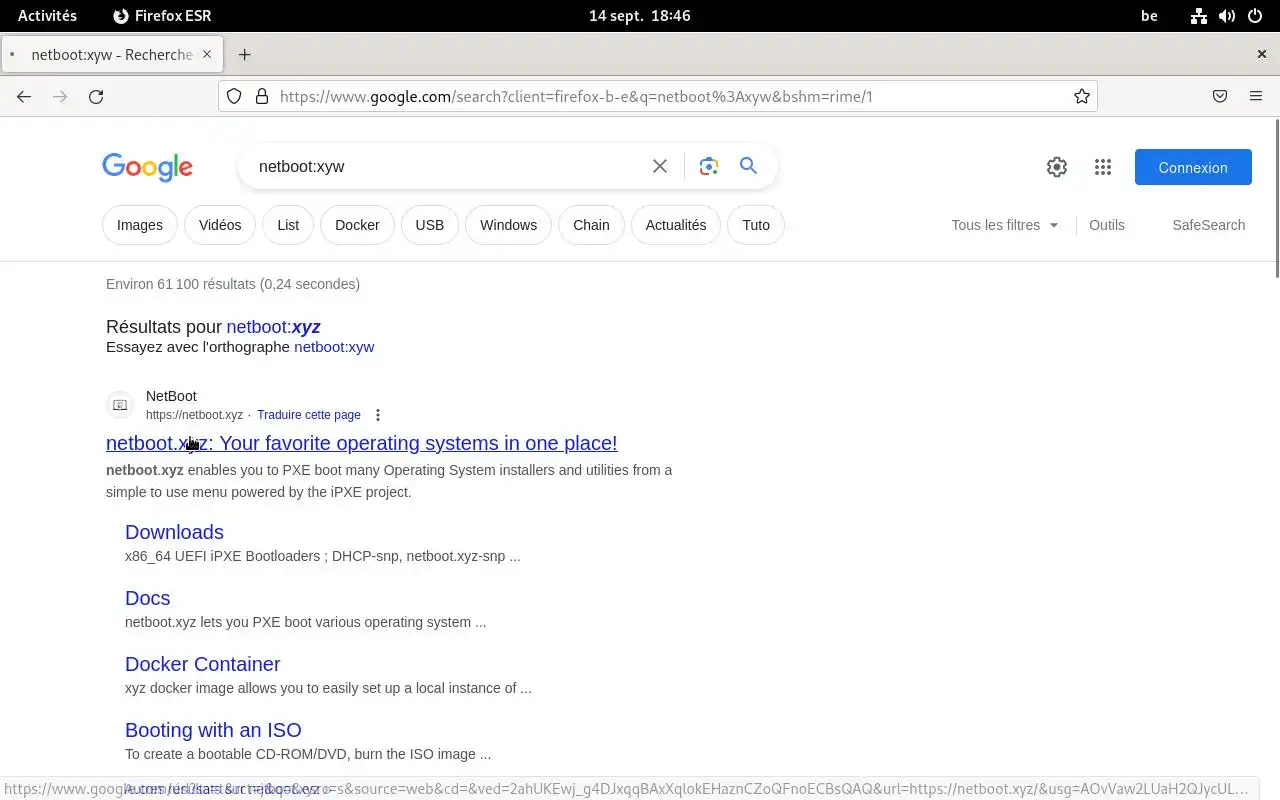Go back to the previous page

point(24,97)
